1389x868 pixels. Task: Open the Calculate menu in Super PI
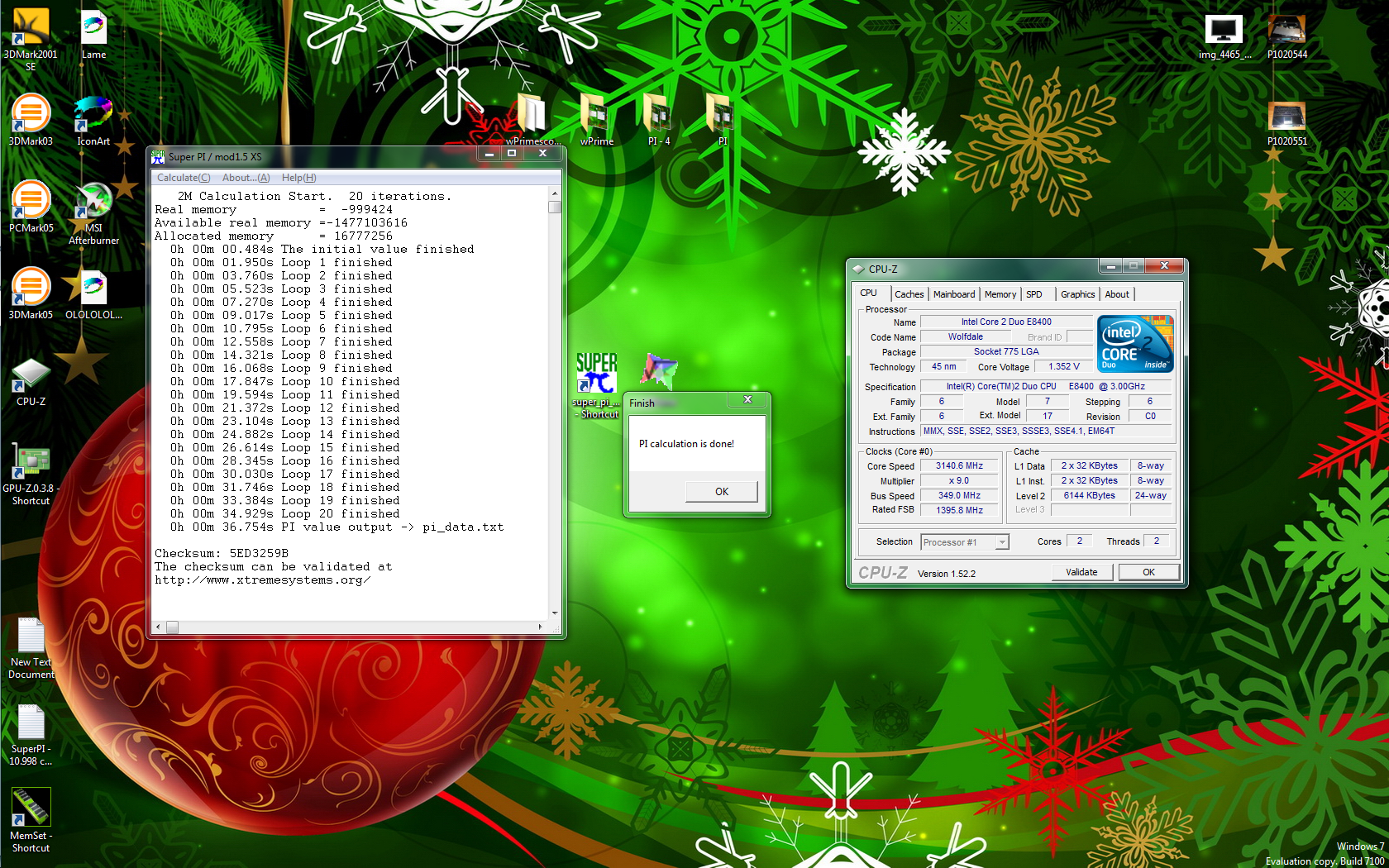(184, 178)
